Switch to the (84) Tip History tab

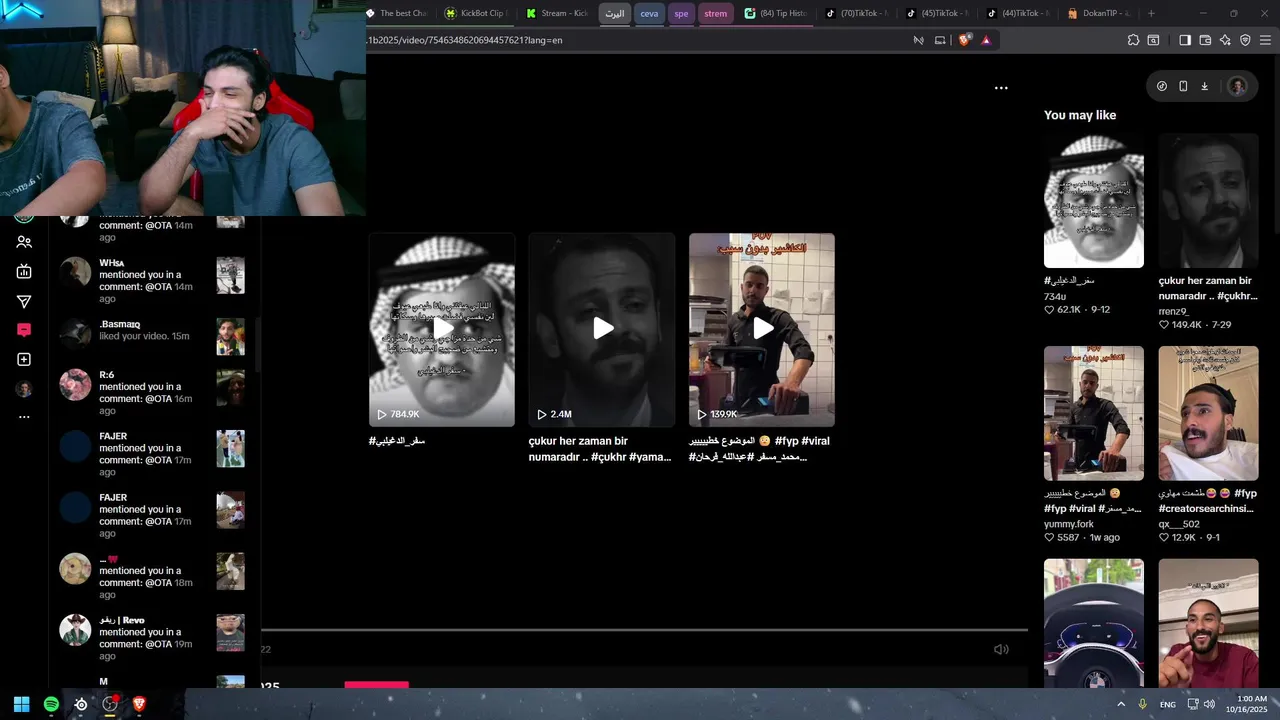(776, 13)
